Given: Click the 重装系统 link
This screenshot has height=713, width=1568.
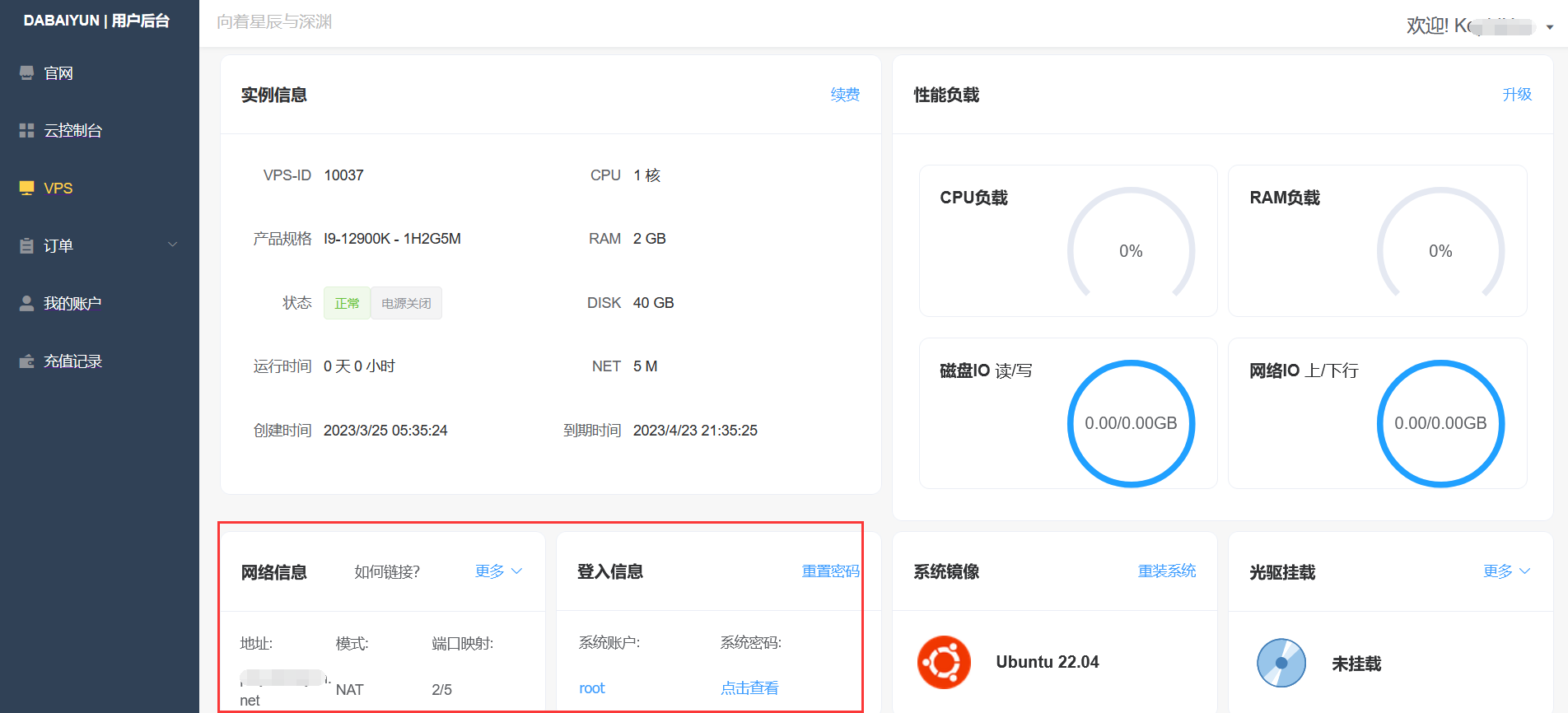Looking at the screenshot, I should 1167,571.
